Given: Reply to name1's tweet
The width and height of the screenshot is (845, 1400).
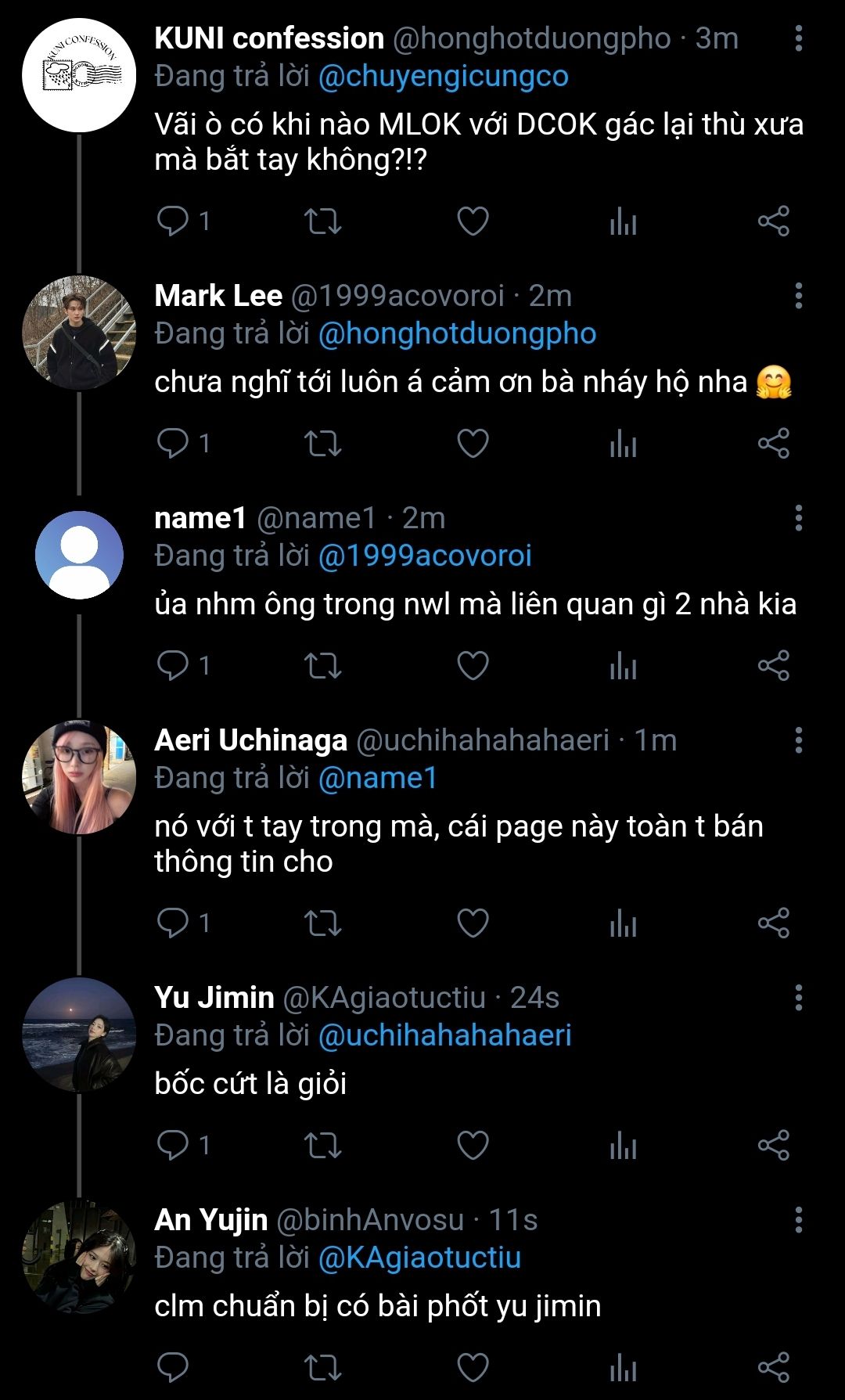Looking at the screenshot, I should point(172,666).
